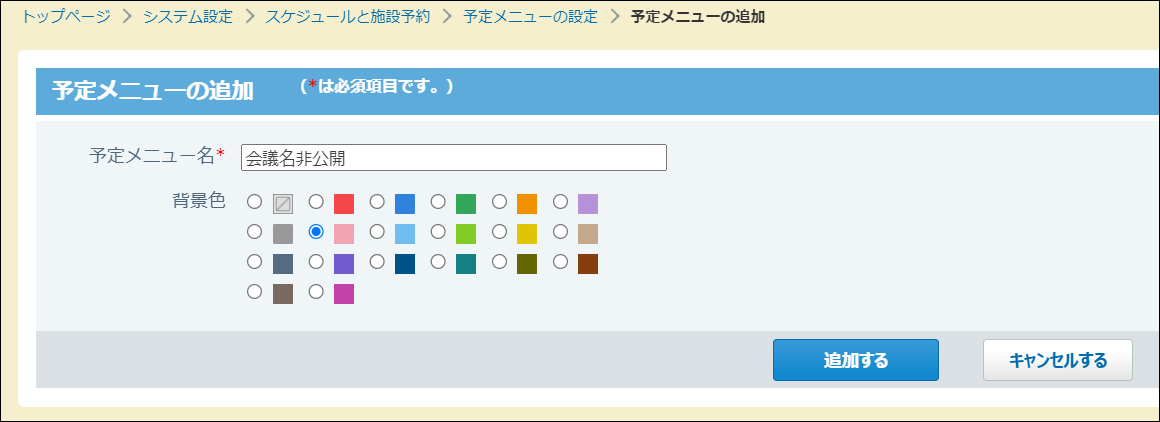The image size is (1160, 422).
Task: Click the 追加する button
Action: pos(855,360)
